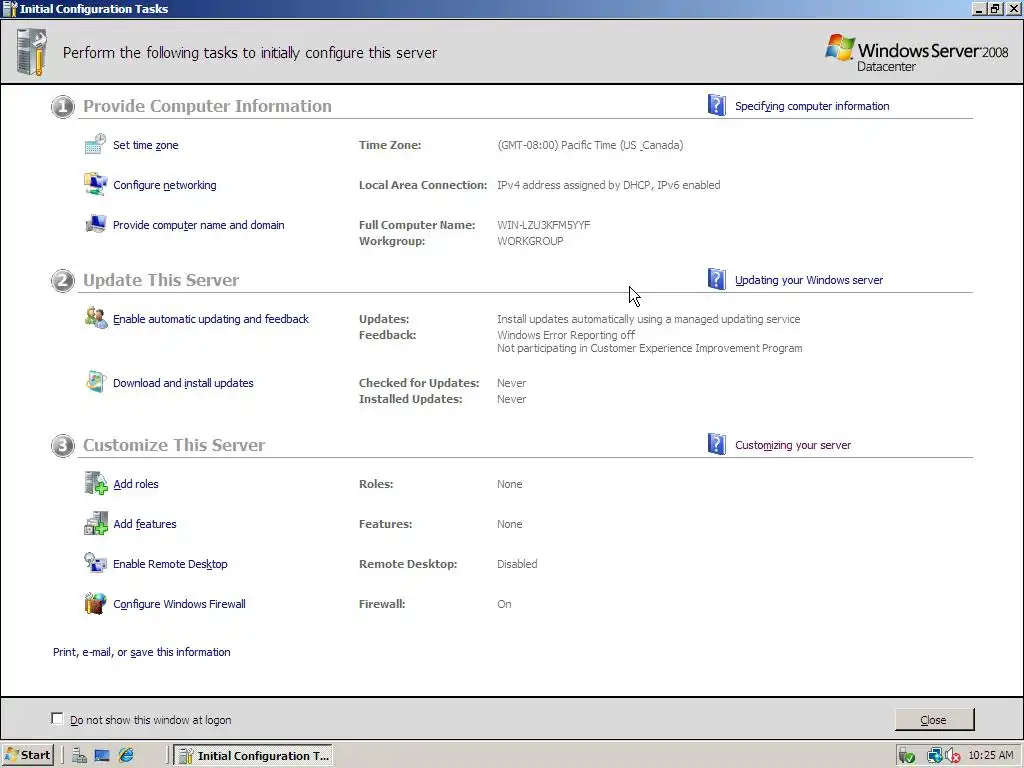Viewport: 1024px width, 768px height.
Task: Click the Enable Remote Desktop icon
Action: tap(95, 563)
